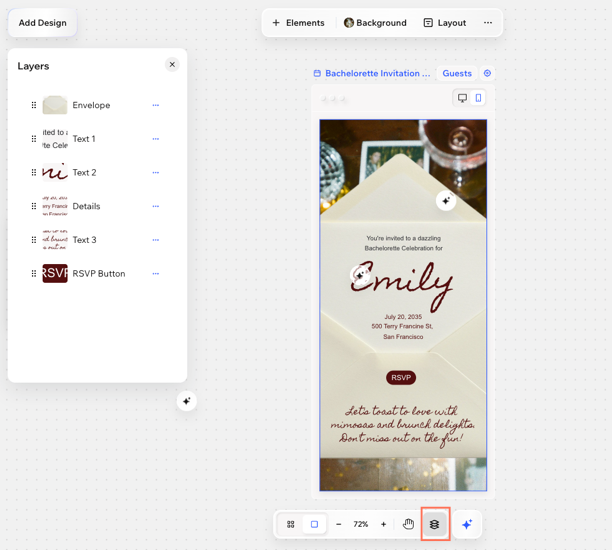
Task: Open the Background settings
Action: tap(375, 23)
